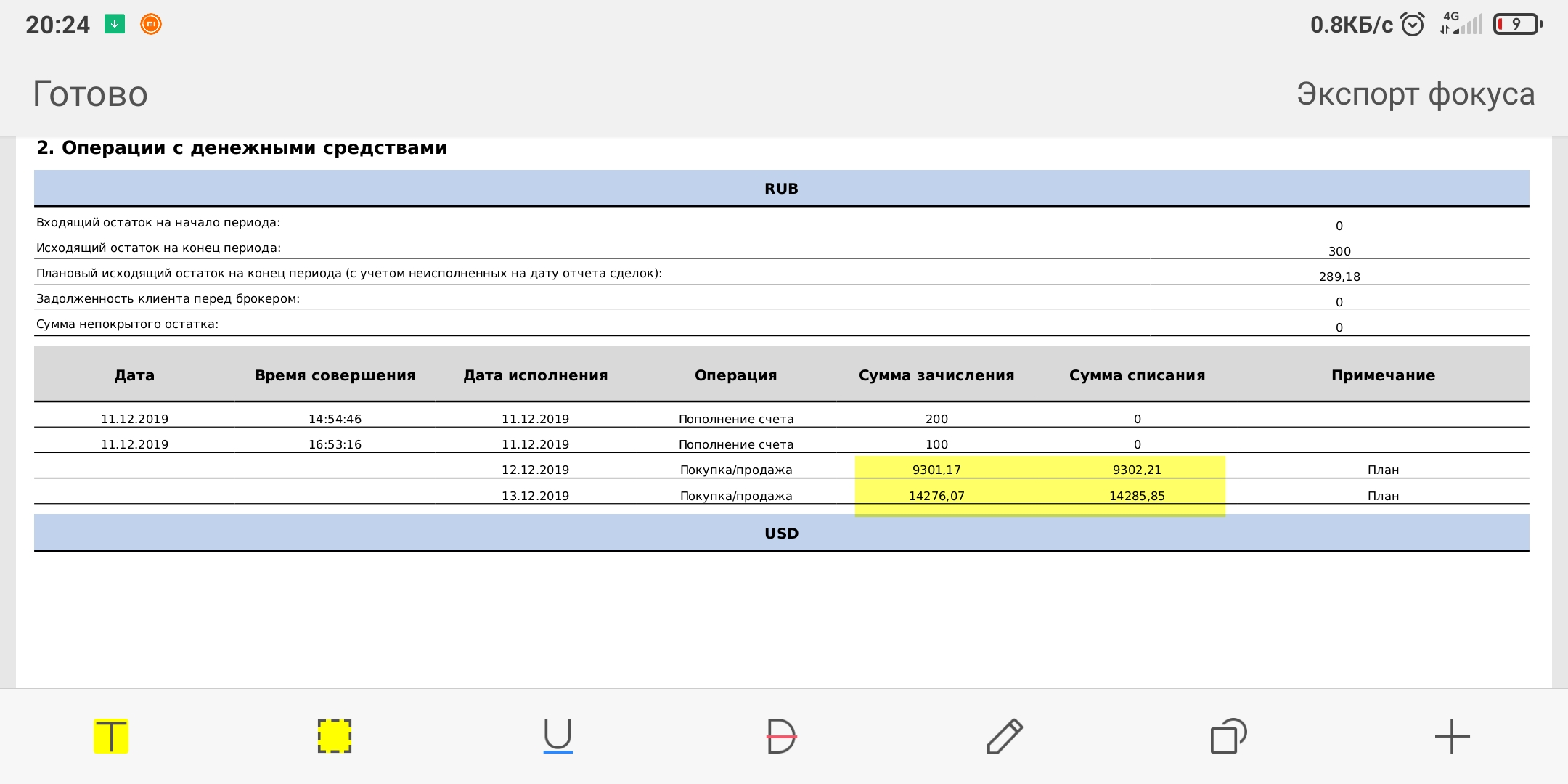Tap the credit amount 100 cell

tap(936, 444)
